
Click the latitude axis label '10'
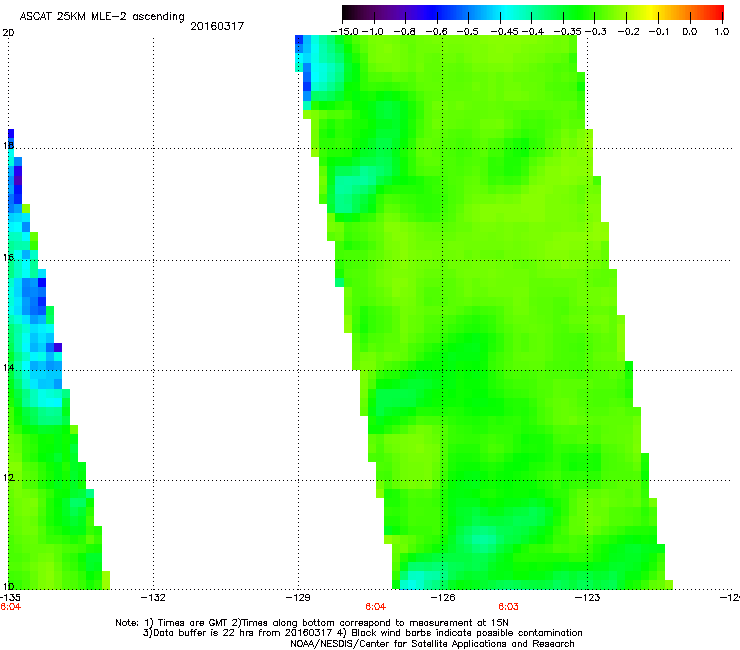[x=8, y=586]
